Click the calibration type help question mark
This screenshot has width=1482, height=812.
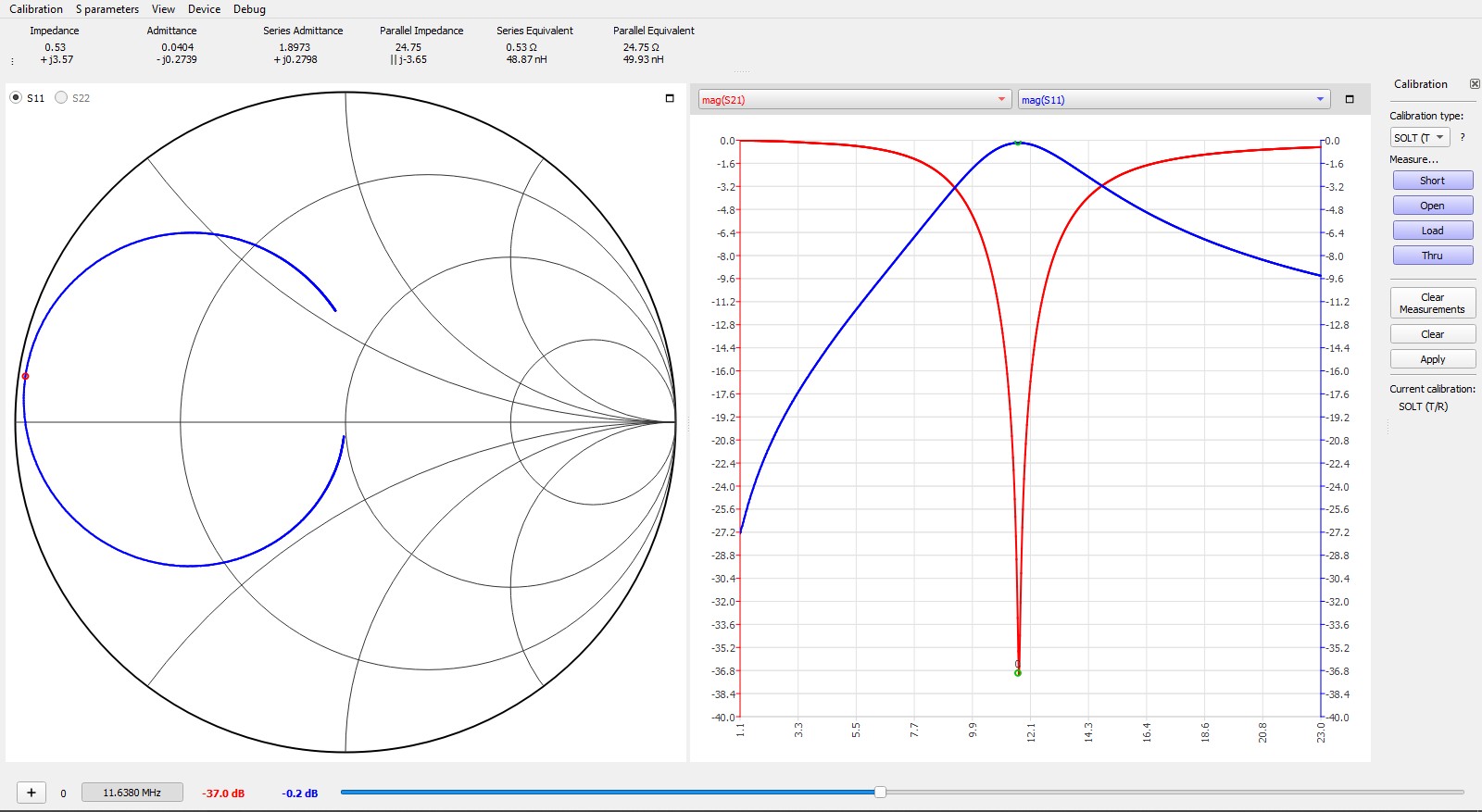[1463, 137]
